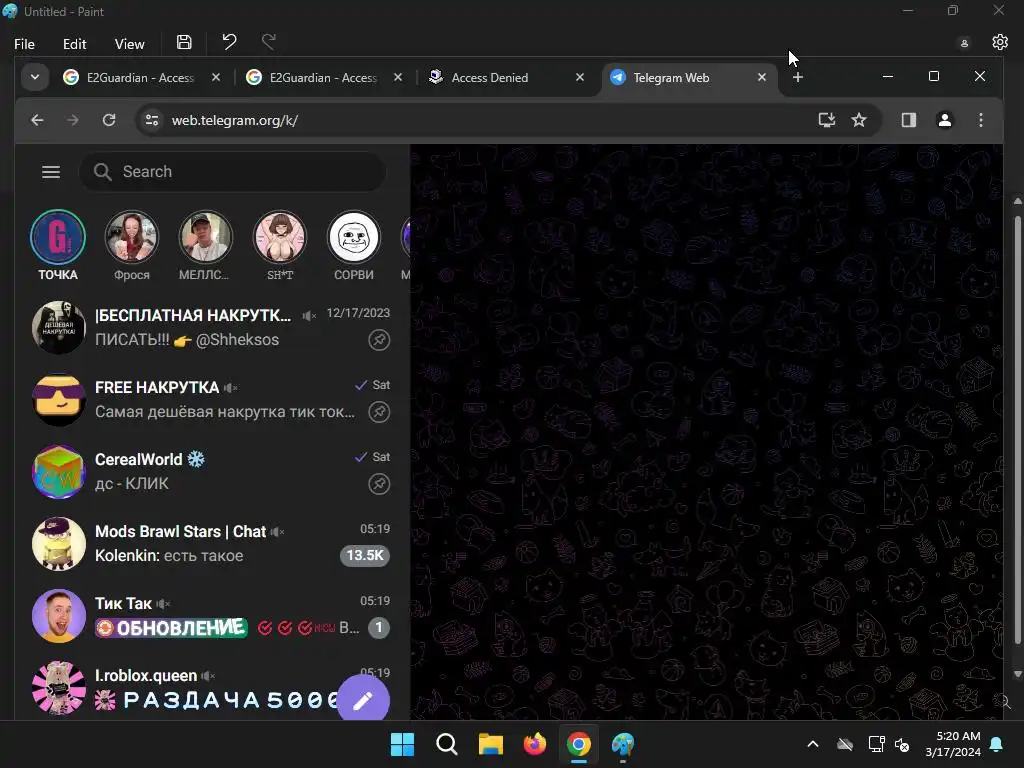This screenshot has height=768, width=1024.
Task: Go back in the browser
Action: (x=37, y=120)
